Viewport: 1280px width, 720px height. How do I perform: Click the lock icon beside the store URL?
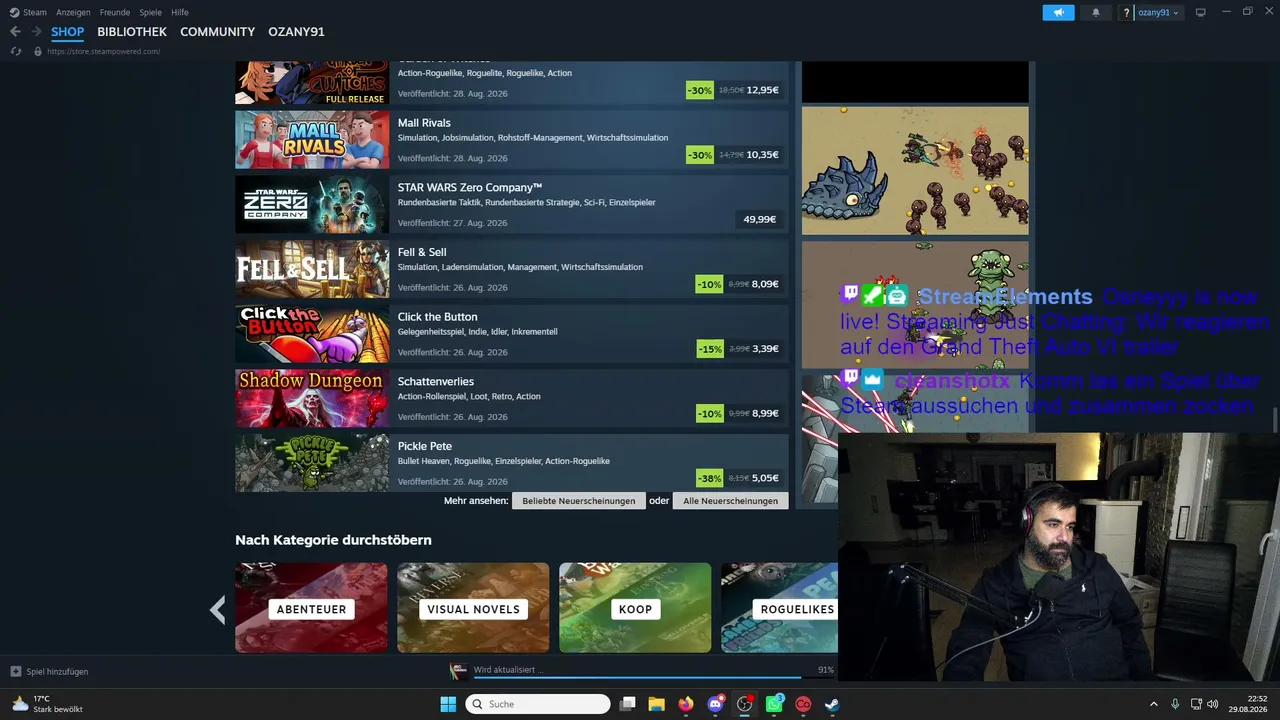tap(38, 51)
